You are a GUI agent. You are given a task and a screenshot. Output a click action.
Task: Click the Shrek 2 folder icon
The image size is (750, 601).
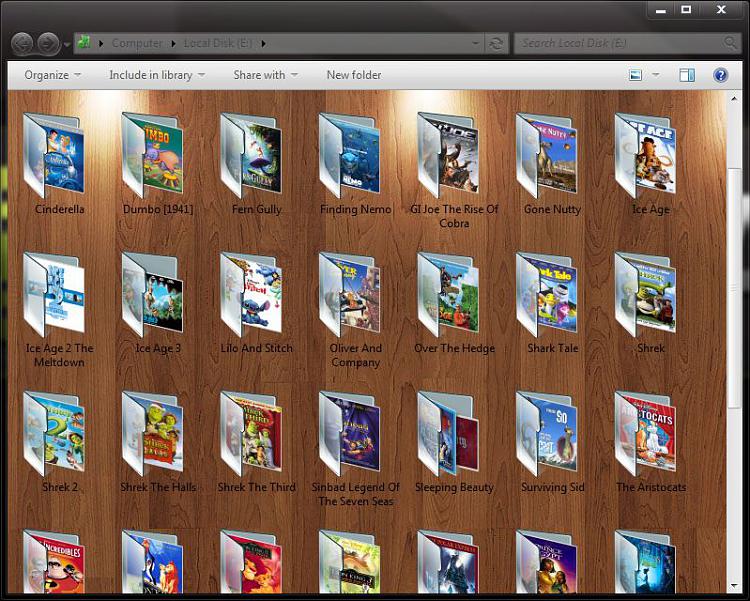click(x=54, y=434)
